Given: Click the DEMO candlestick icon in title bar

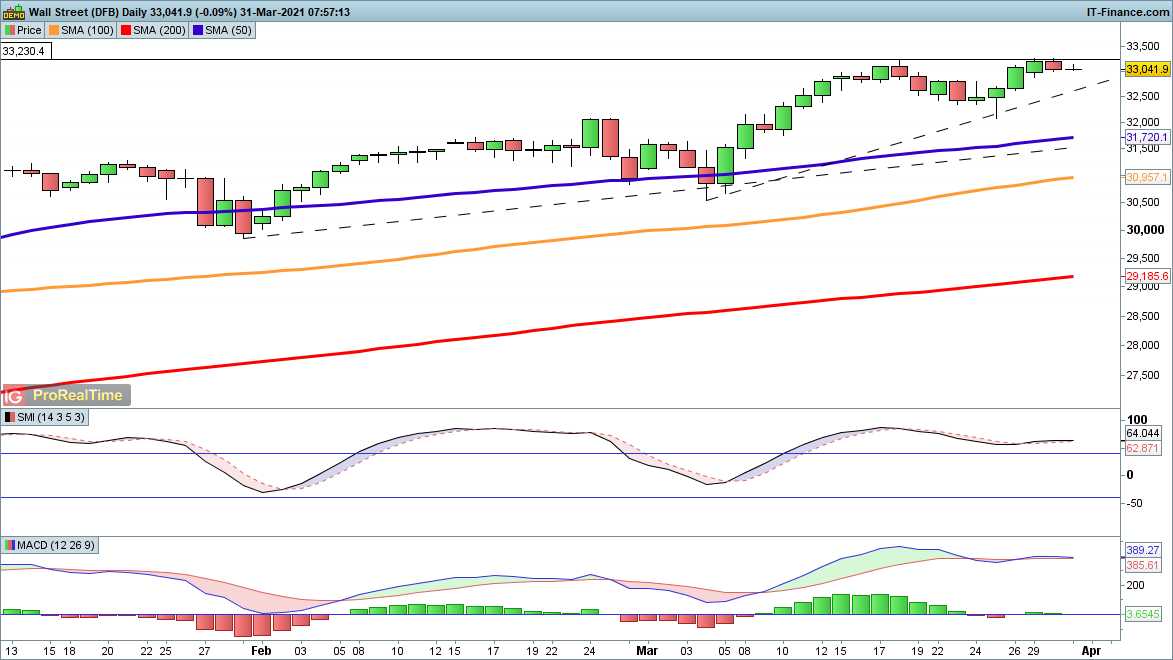Looking at the screenshot, I should click(13, 12).
